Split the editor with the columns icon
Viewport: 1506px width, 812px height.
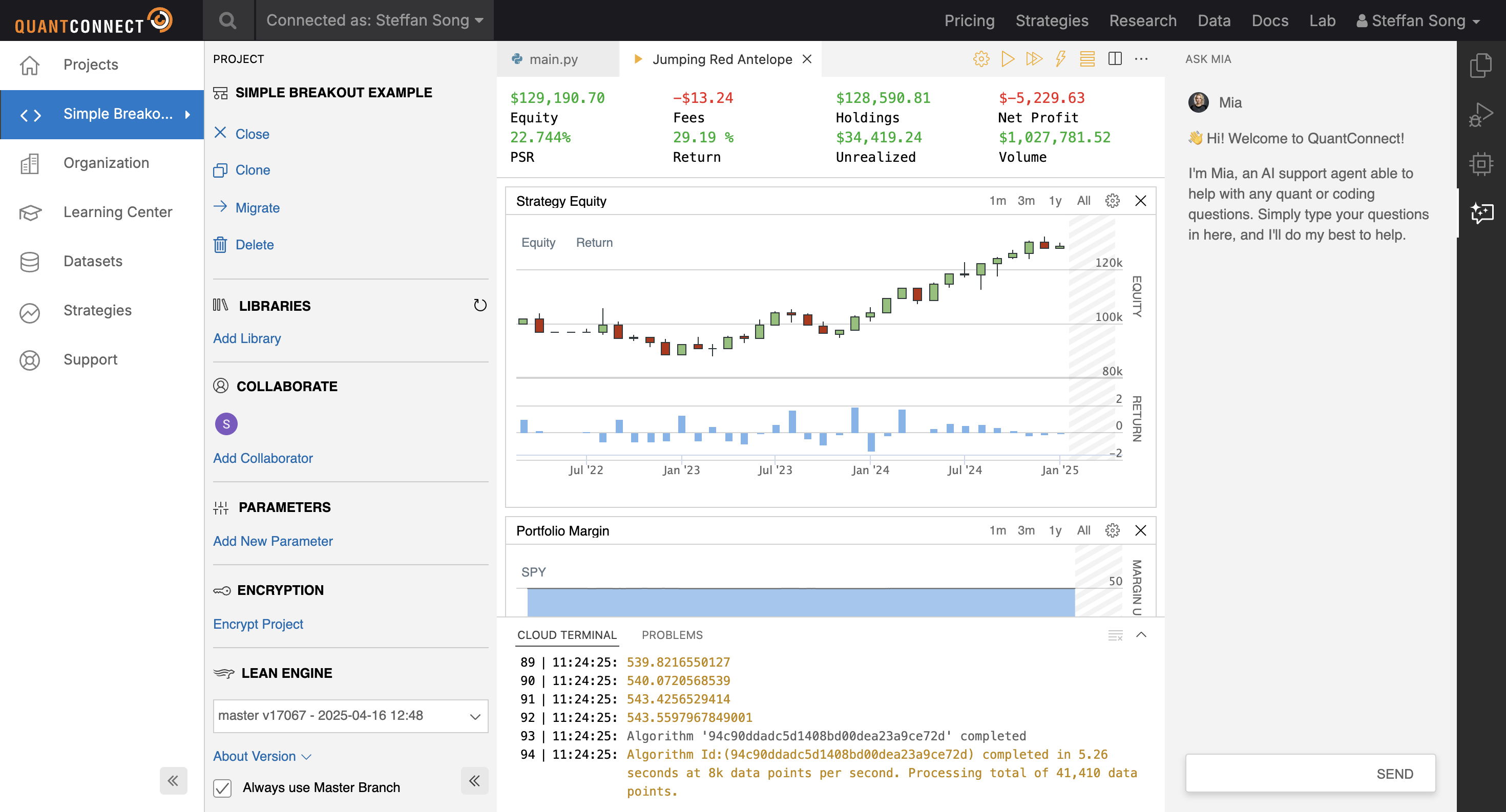(1114, 59)
